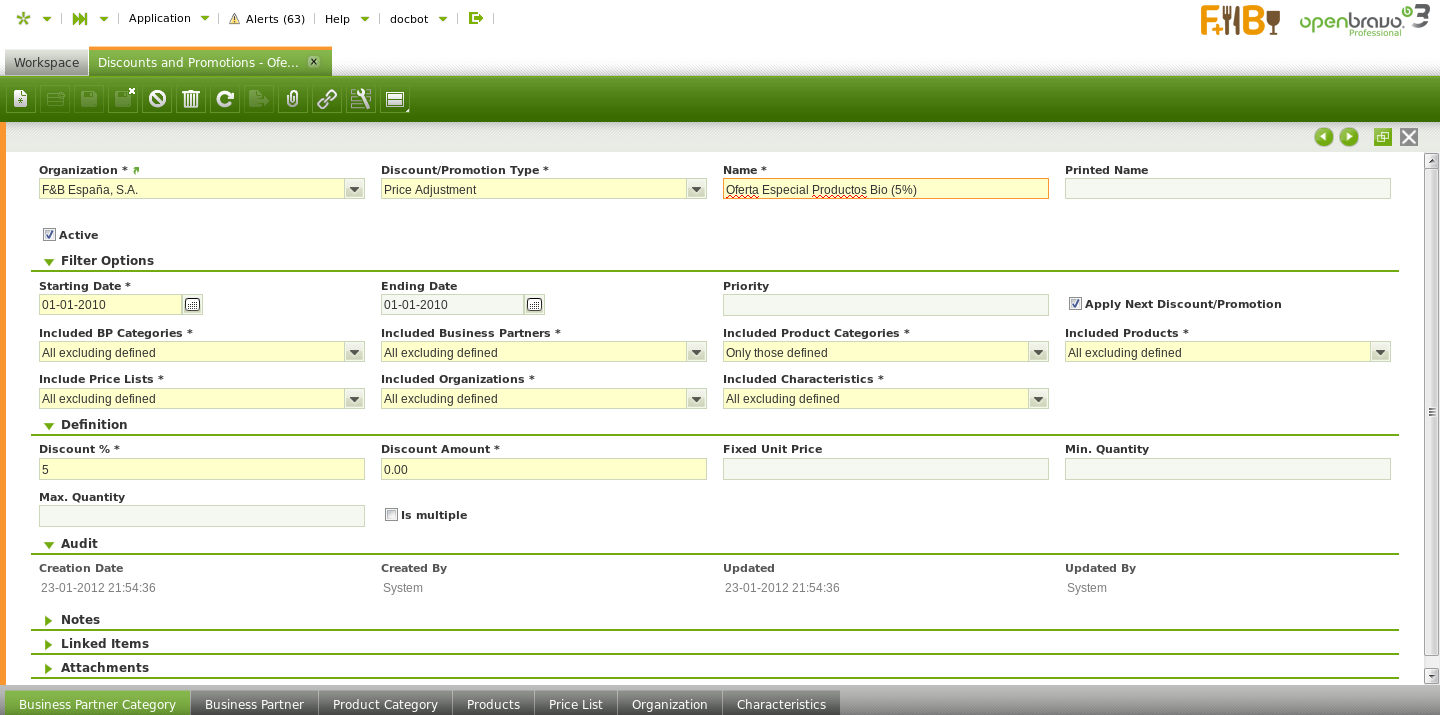Switch to the Product Category tab
Screen dimensions: 1440x715
pos(385,704)
